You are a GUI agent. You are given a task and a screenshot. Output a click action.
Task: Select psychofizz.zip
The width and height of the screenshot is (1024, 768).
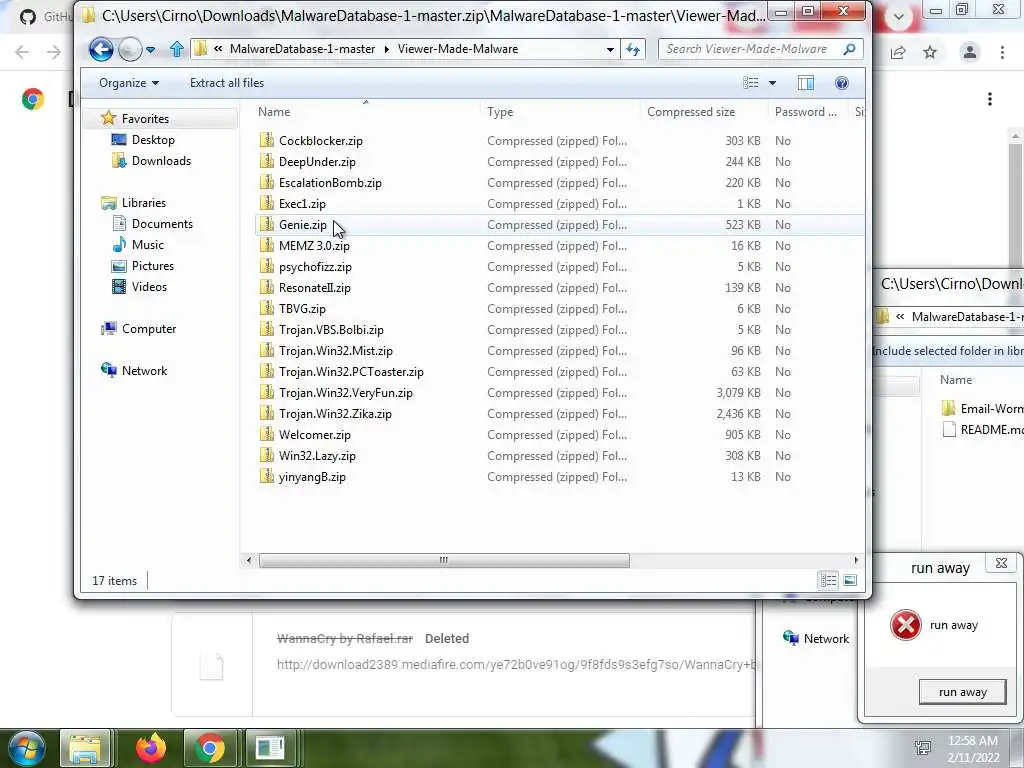coord(315,266)
